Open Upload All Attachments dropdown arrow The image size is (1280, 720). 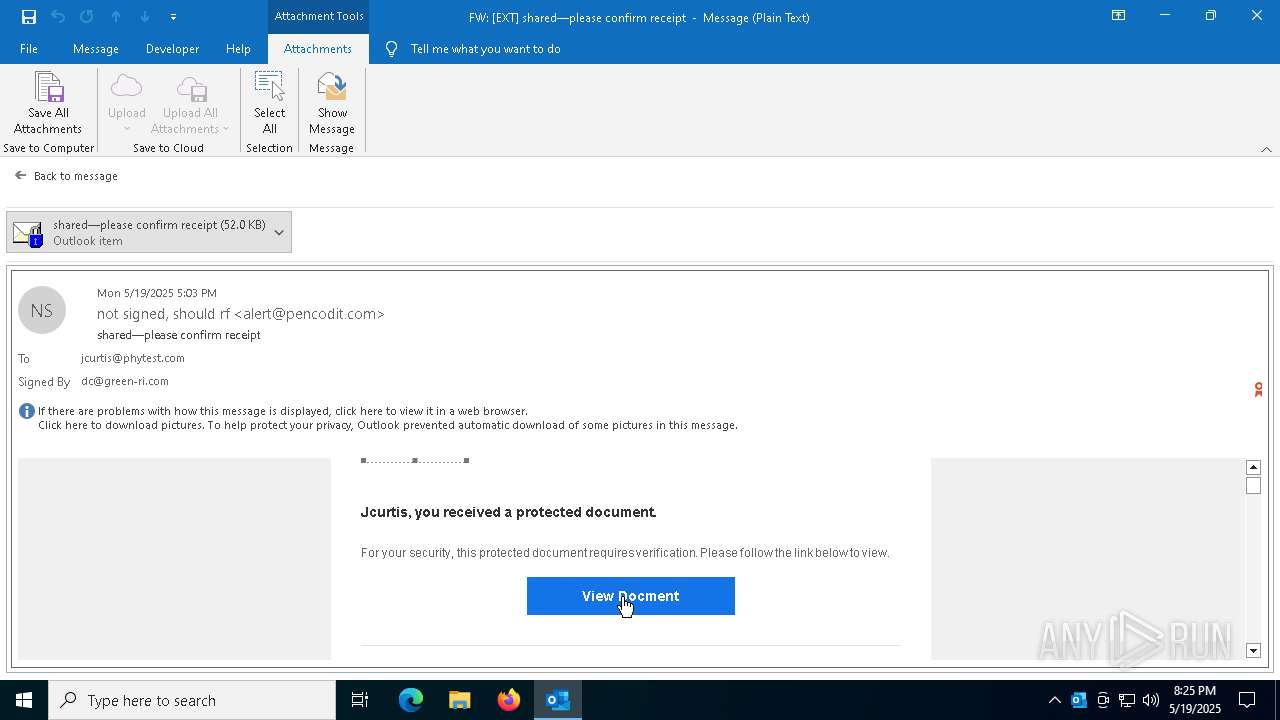click(226, 129)
